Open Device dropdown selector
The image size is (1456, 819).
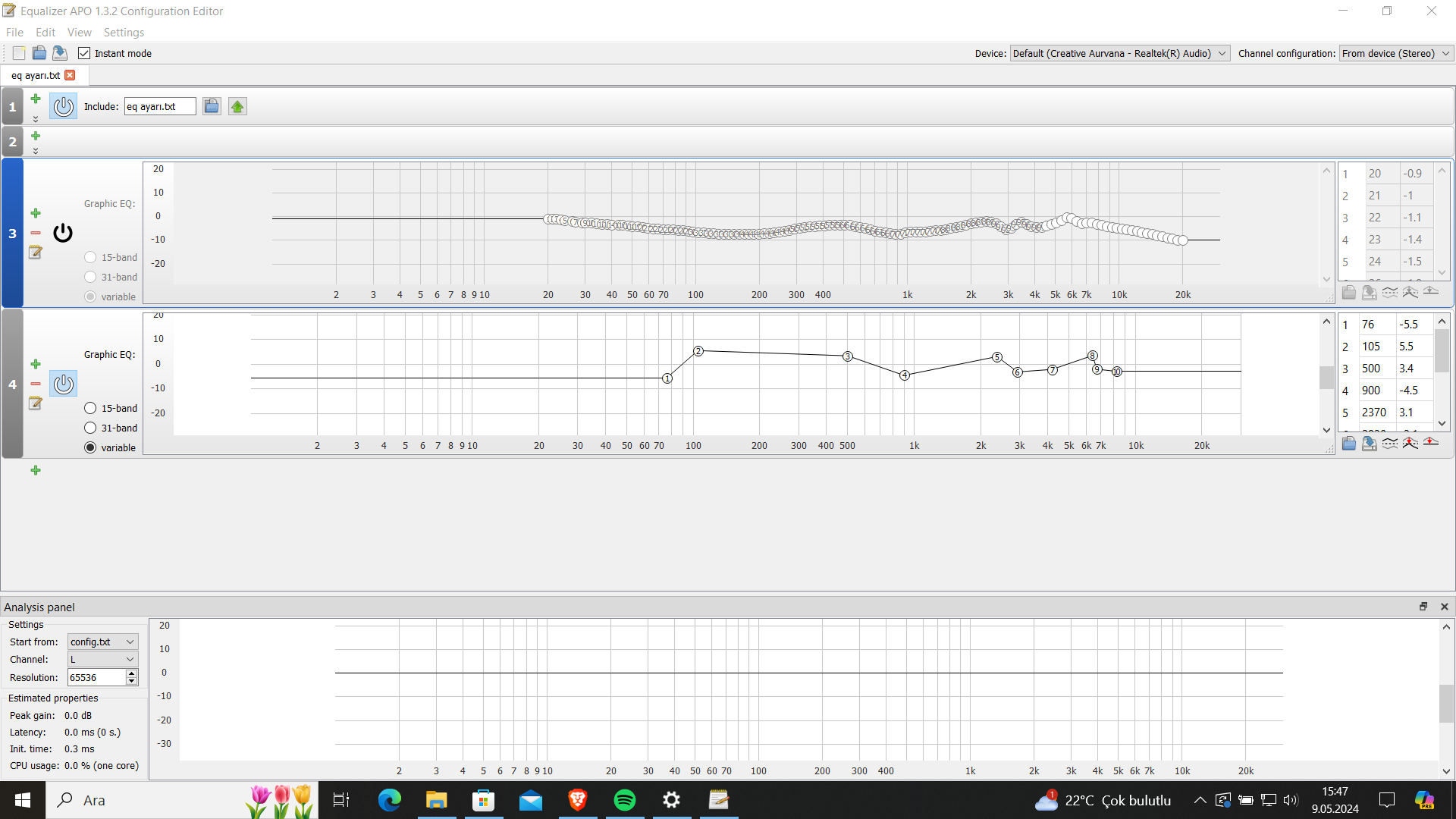(x=1119, y=53)
